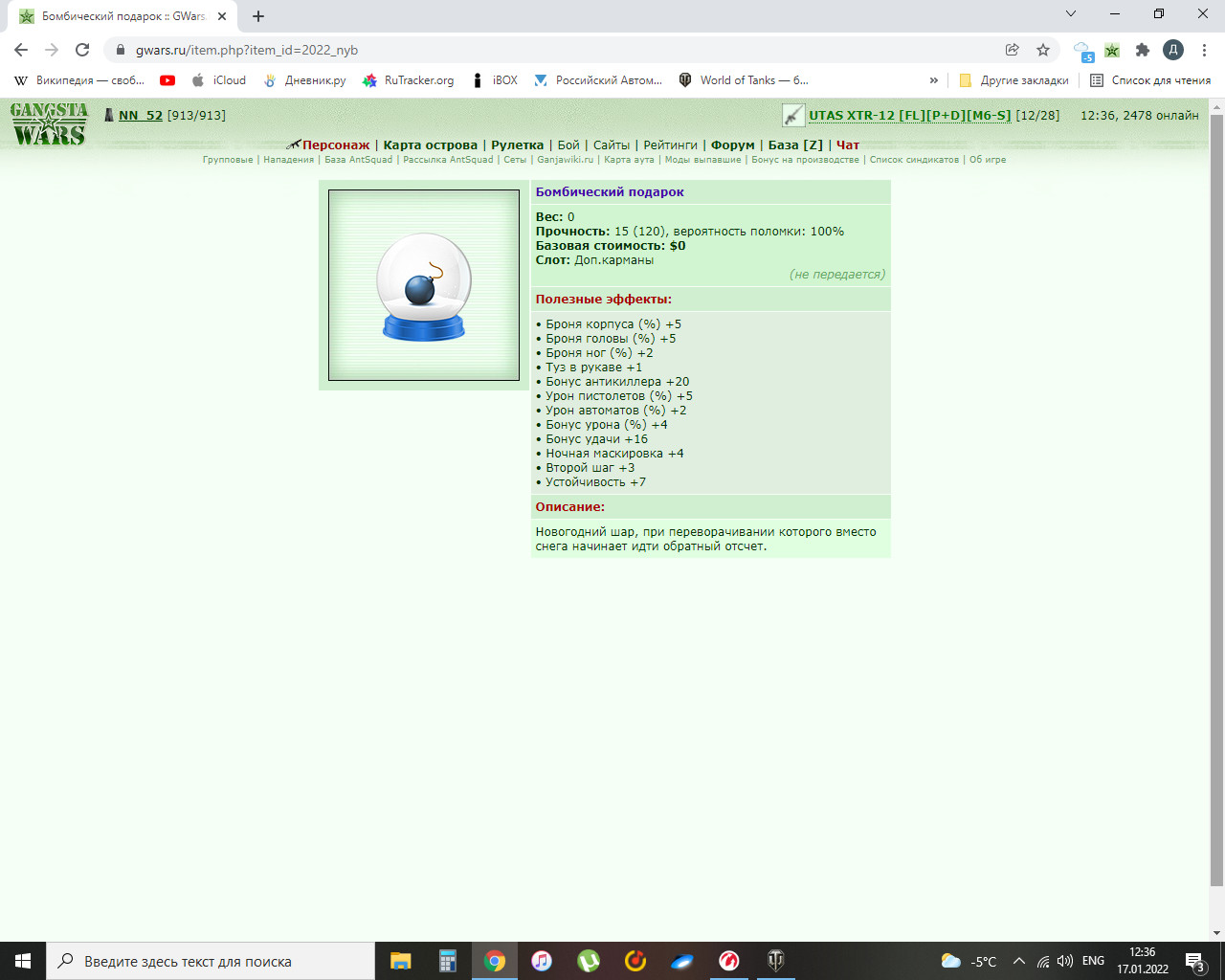Open the Российский Автом... bookmark
This screenshot has height=980, width=1225.
(598, 80)
